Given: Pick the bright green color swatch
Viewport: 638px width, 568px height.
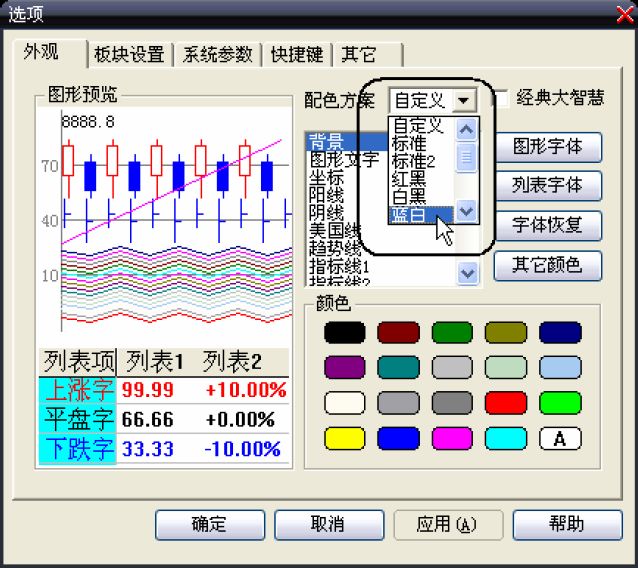Looking at the screenshot, I should 560,403.
